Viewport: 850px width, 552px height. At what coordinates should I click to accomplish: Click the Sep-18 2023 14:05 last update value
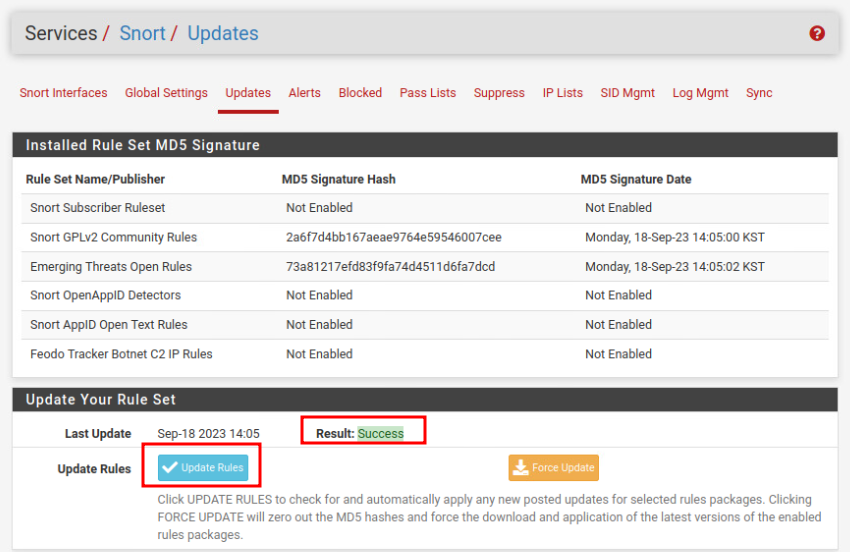coord(208,434)
